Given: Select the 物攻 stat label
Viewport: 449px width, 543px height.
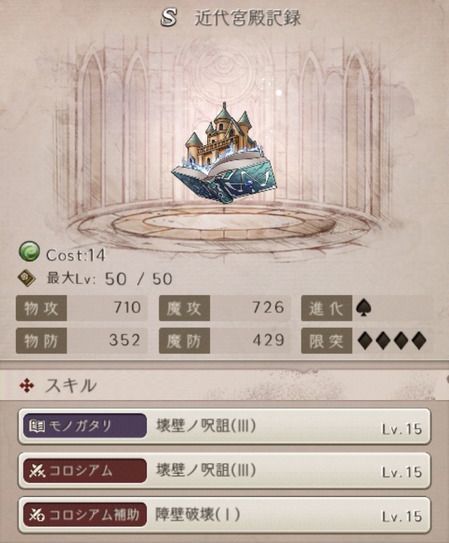Looking at the screenshot, I should click(x=41, y=308).
